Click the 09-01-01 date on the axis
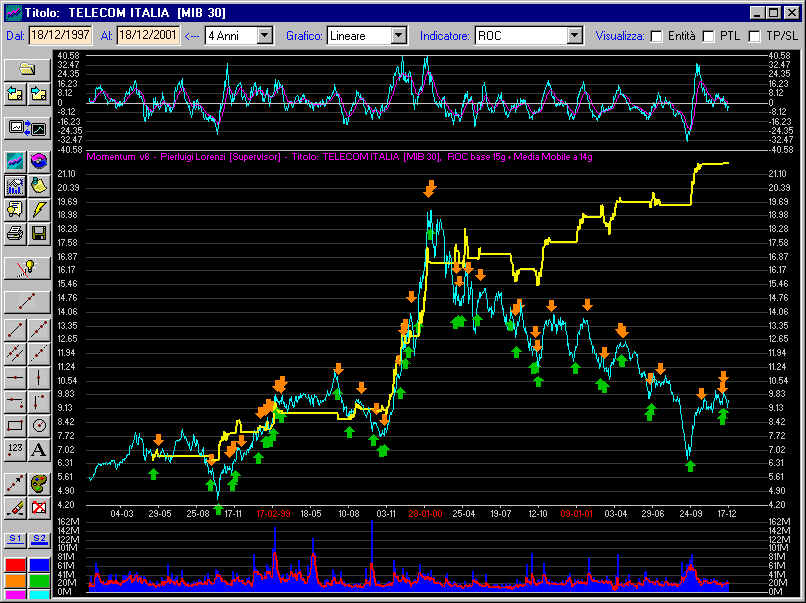This screenshot has width=806, height=603. [576, 514]
